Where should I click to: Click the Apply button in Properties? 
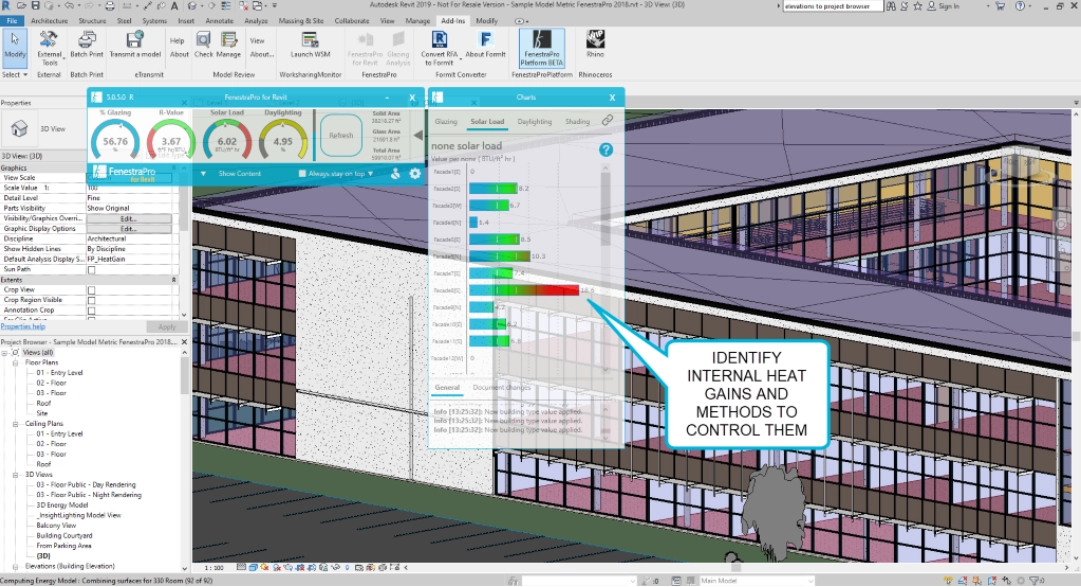click(167, 327)
